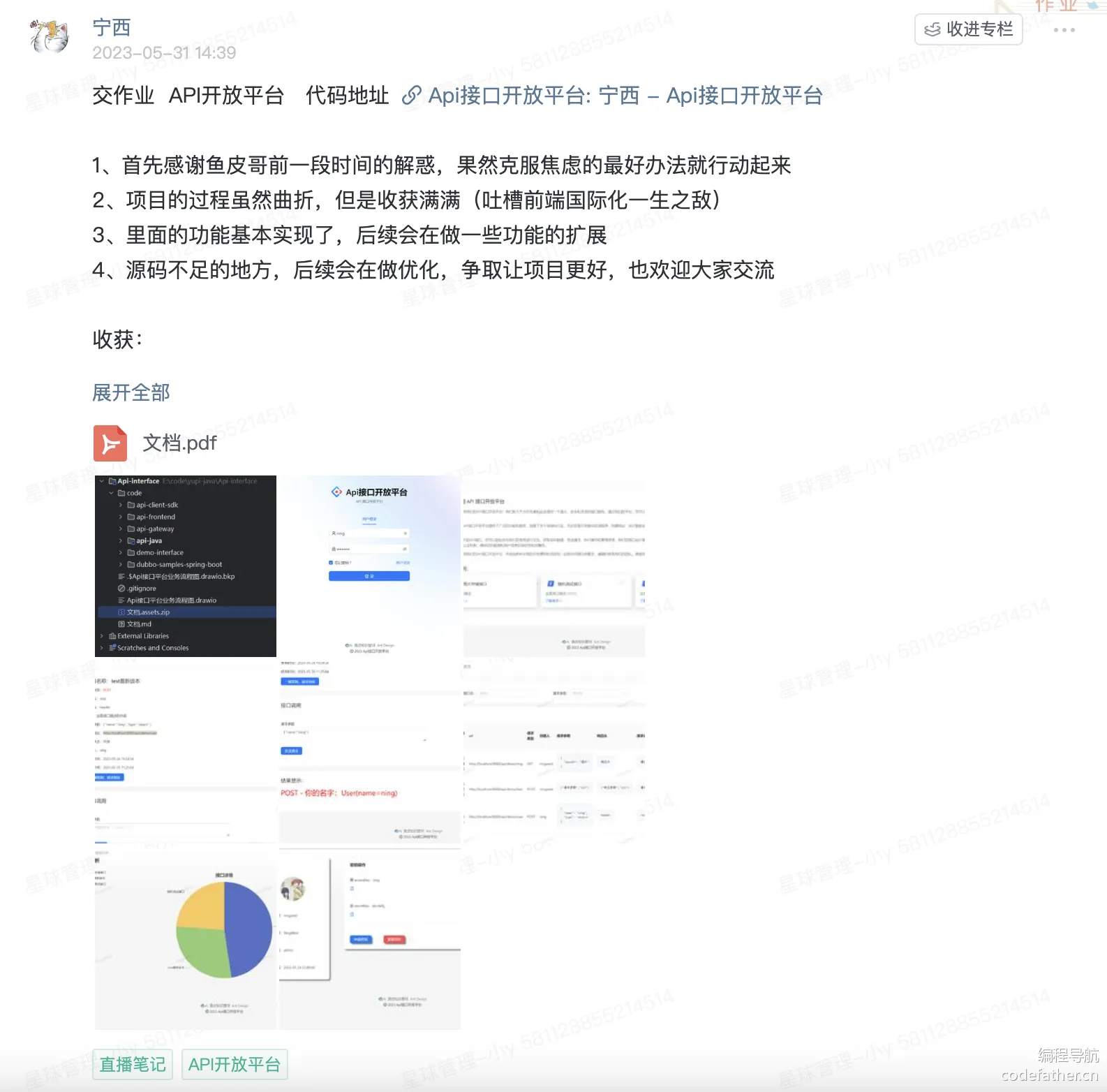Open the API platform homepage intro thumbnail
The height and width of the screenshot is (1092, 1107).
[x=554, y=566]
